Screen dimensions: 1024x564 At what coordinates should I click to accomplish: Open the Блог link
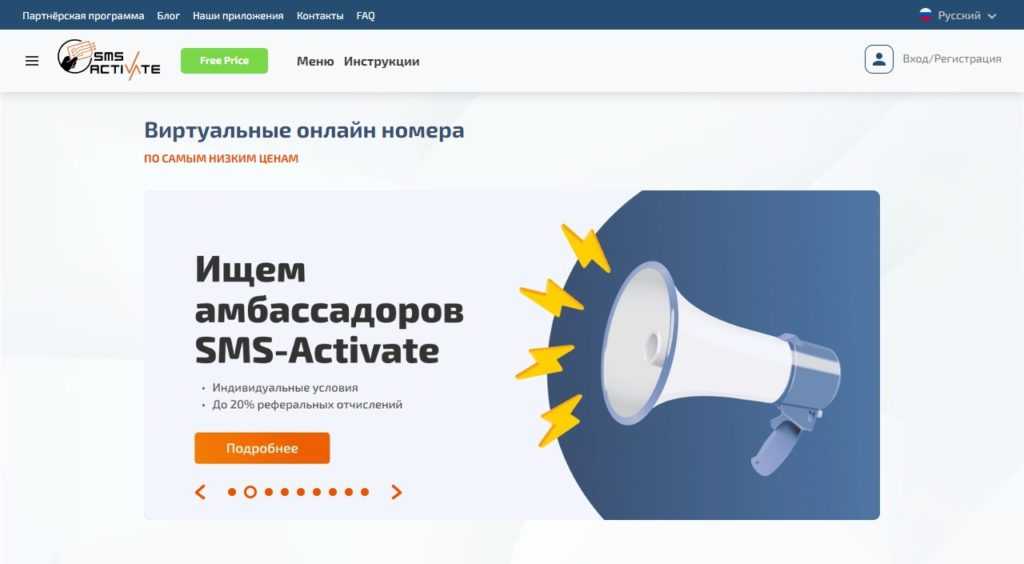click(x=168, y=16)
